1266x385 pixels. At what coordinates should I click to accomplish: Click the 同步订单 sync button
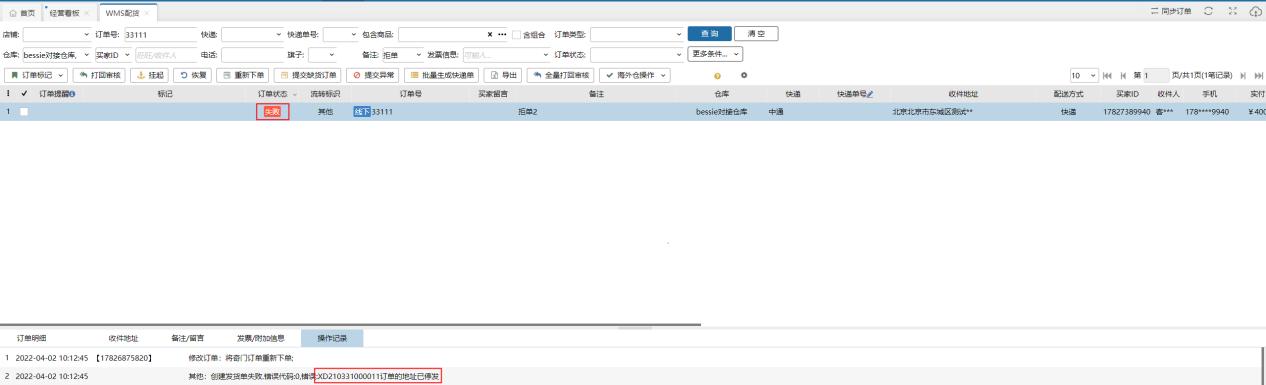[x=1172, y=11]
